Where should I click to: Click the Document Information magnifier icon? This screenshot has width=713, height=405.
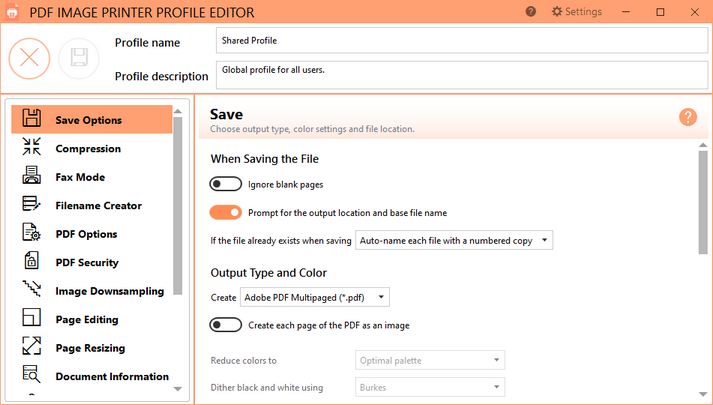31,374
